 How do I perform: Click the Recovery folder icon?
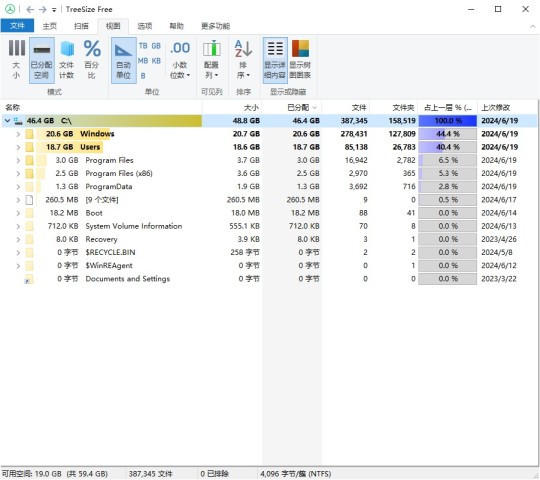point(30,239)
